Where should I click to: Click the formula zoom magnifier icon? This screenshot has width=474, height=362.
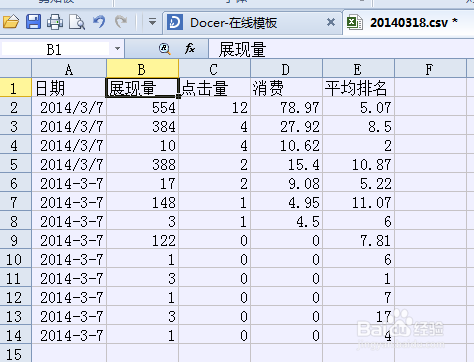[164, 49]
